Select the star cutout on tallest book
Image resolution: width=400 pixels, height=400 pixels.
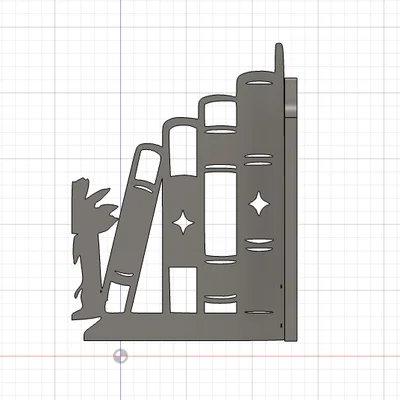[x=259, y=203]
